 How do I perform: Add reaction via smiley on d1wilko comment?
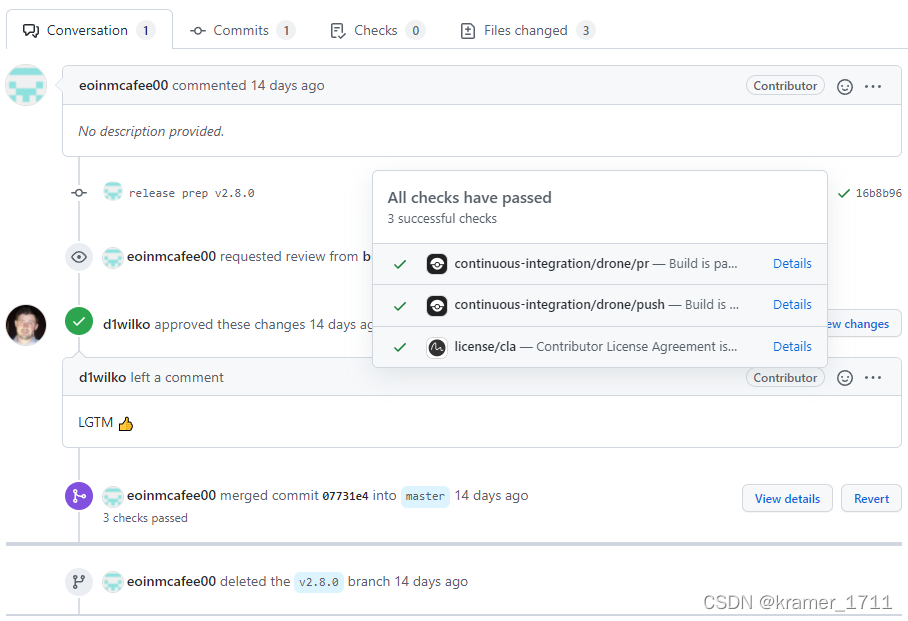[845, 378]
